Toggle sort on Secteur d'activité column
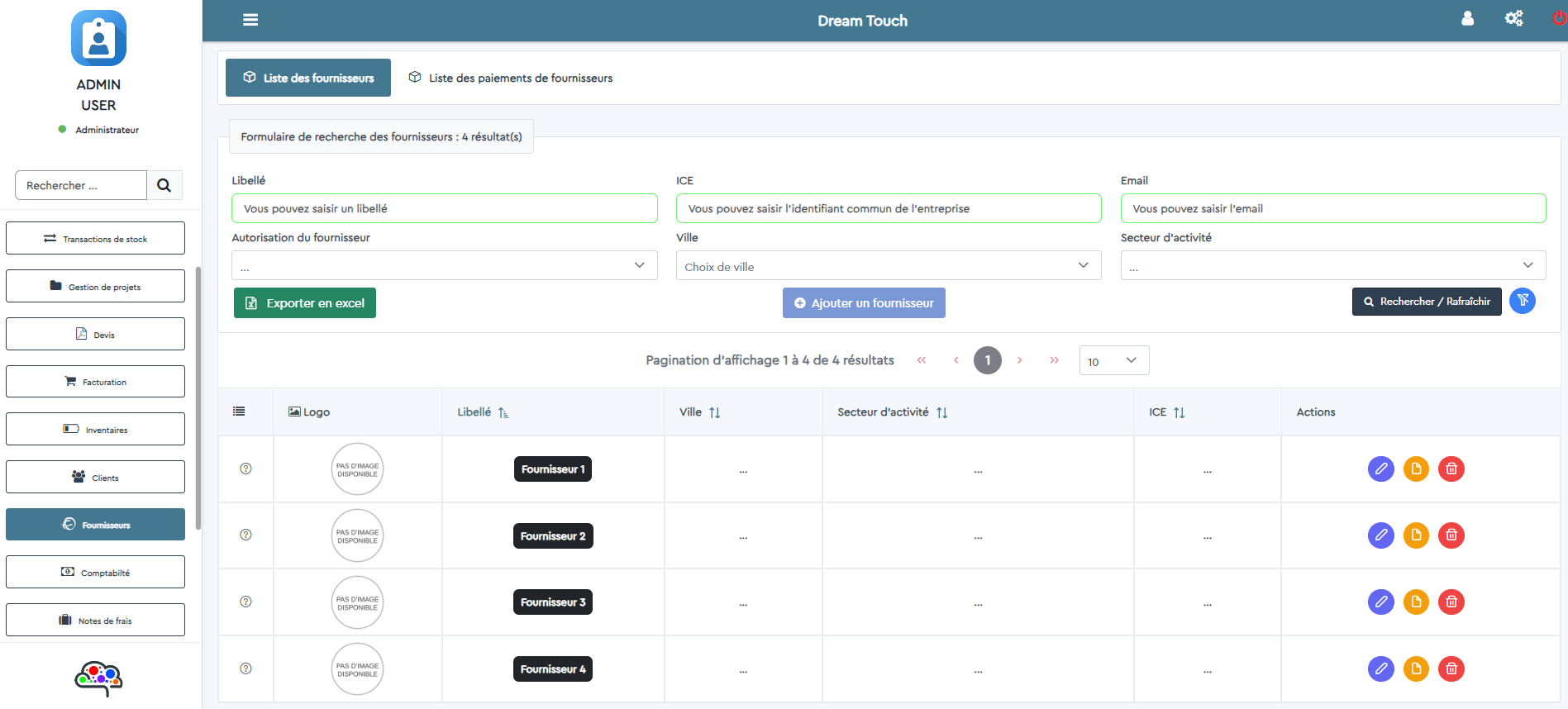Image resolution: width=1568 pixels, height=709 pixels. pyautogui.click(x=941, y=412)
